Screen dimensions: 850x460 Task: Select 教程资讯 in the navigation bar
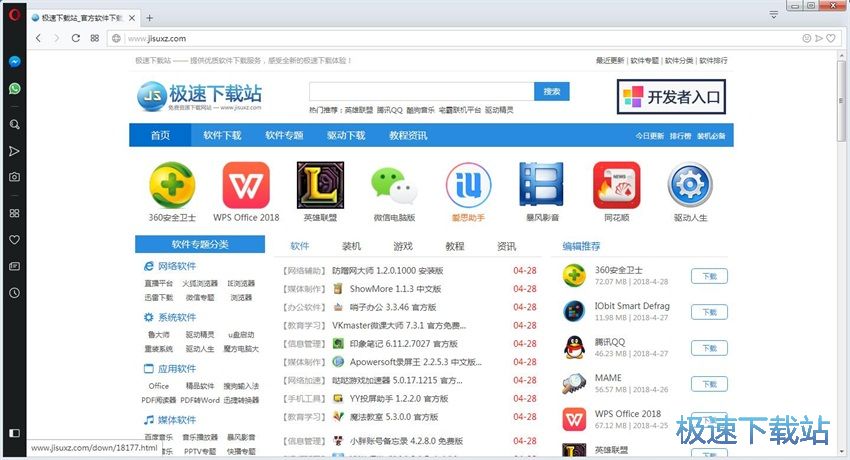pos(408,135)
